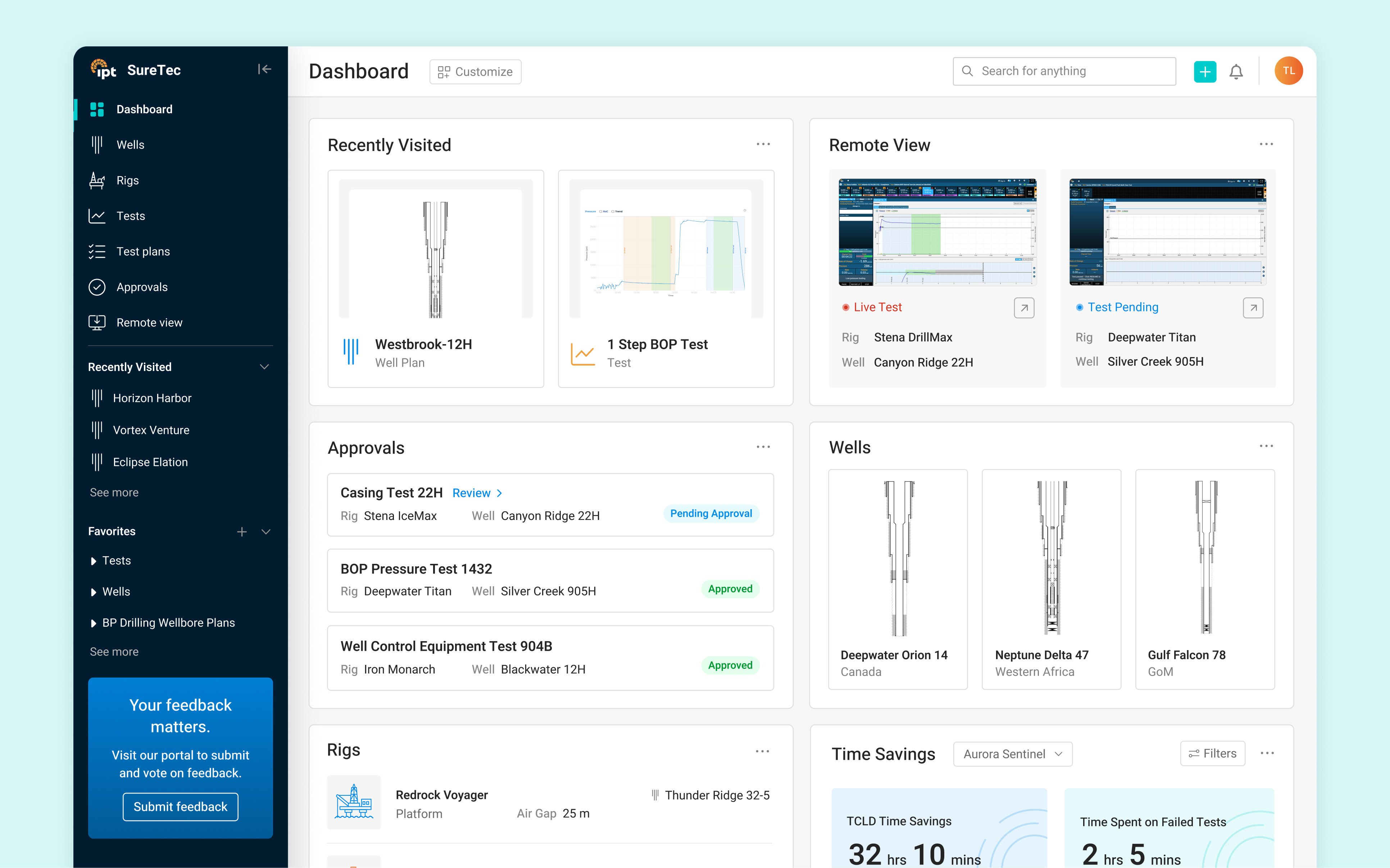Viewport: 1390px width, 868px height.
Task: Open the Wells card three-dot menu
Action: [1266, 446]
